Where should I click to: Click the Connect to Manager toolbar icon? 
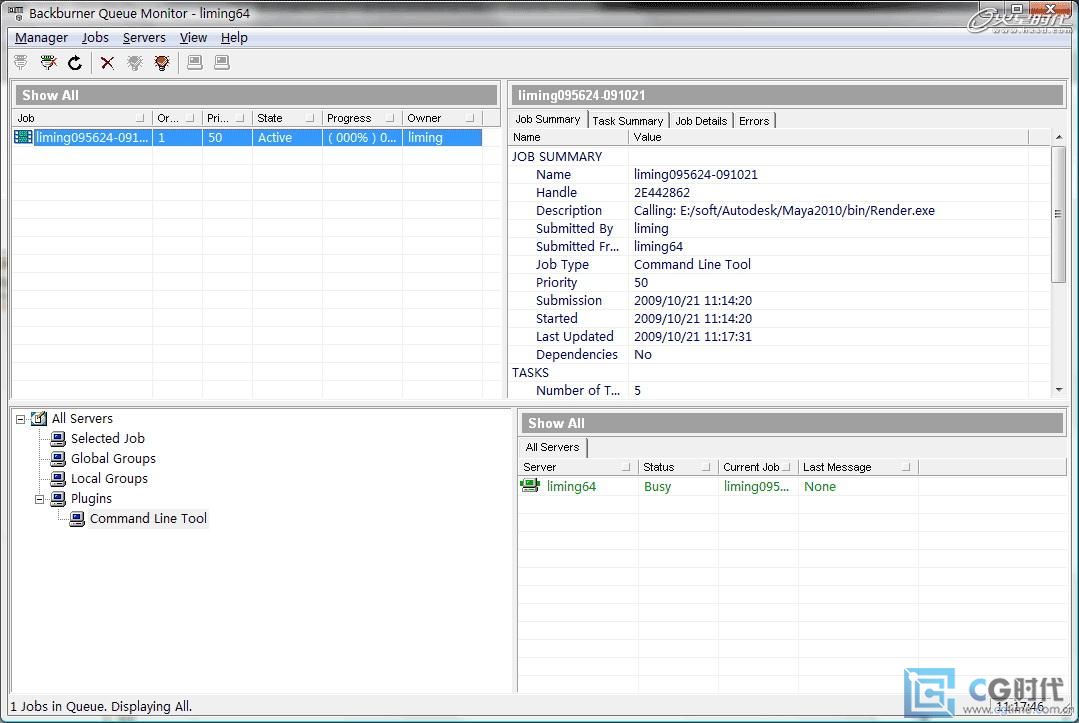point(21,63)
